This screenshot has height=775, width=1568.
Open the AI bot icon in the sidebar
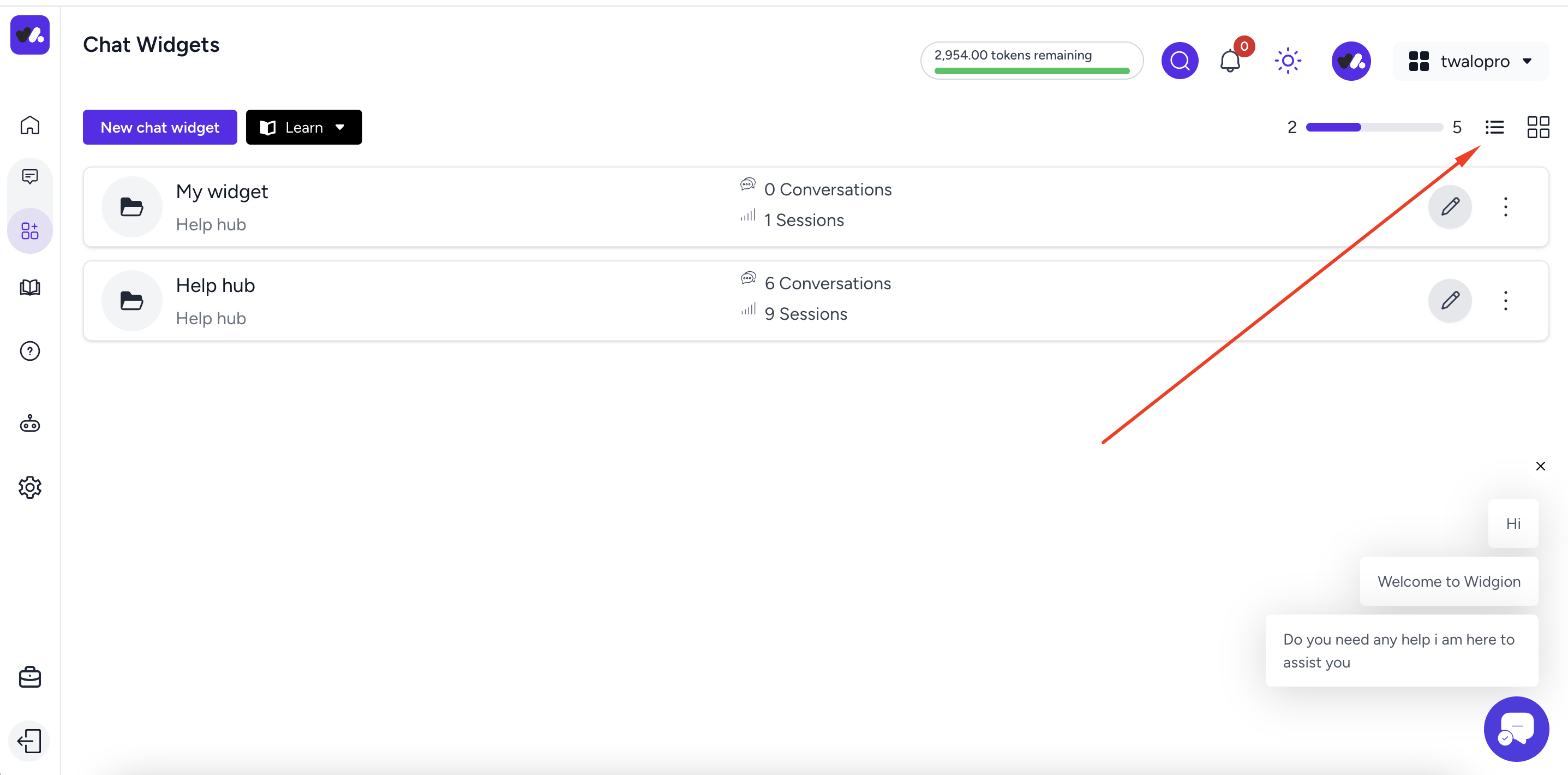click(30, 424)
